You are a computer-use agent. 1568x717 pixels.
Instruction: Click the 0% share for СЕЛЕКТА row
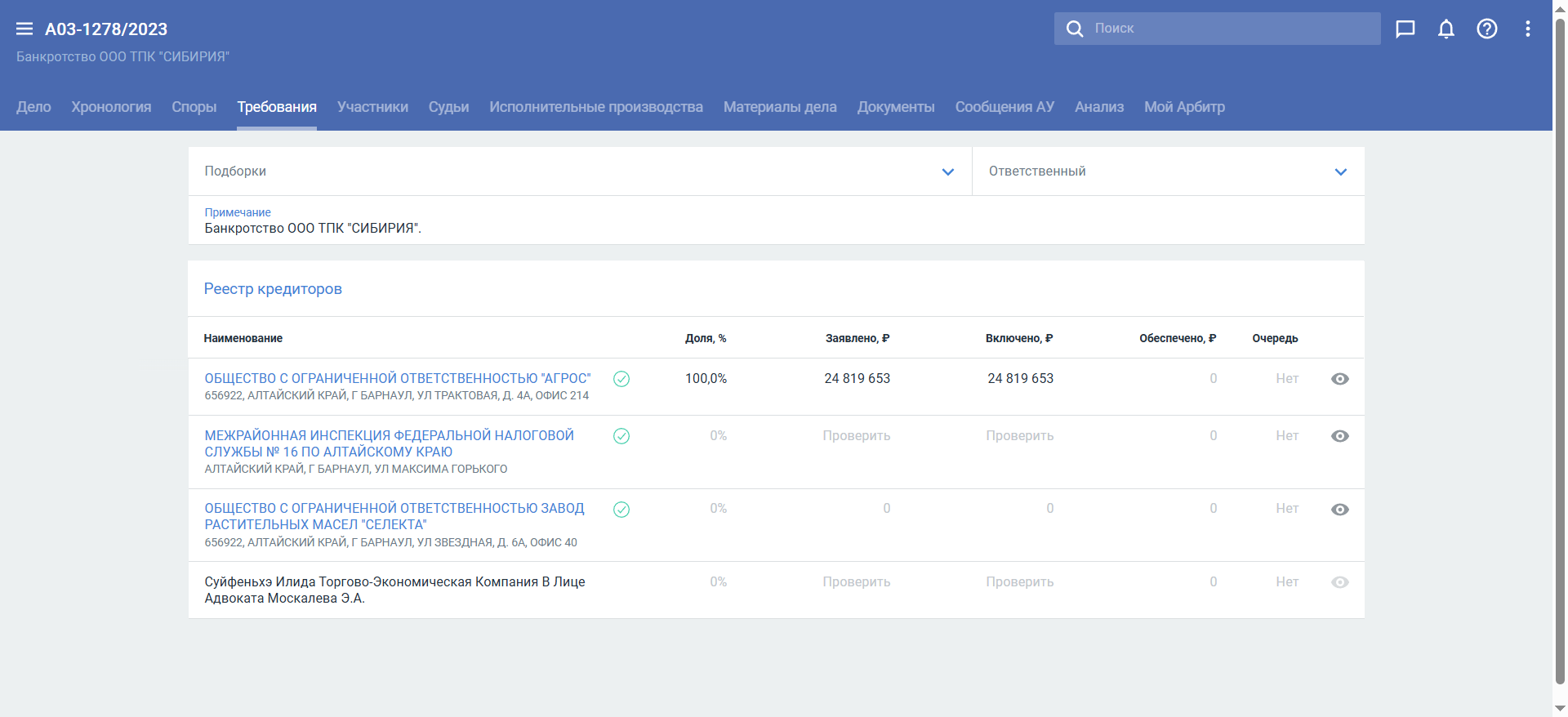coord(718,509)
